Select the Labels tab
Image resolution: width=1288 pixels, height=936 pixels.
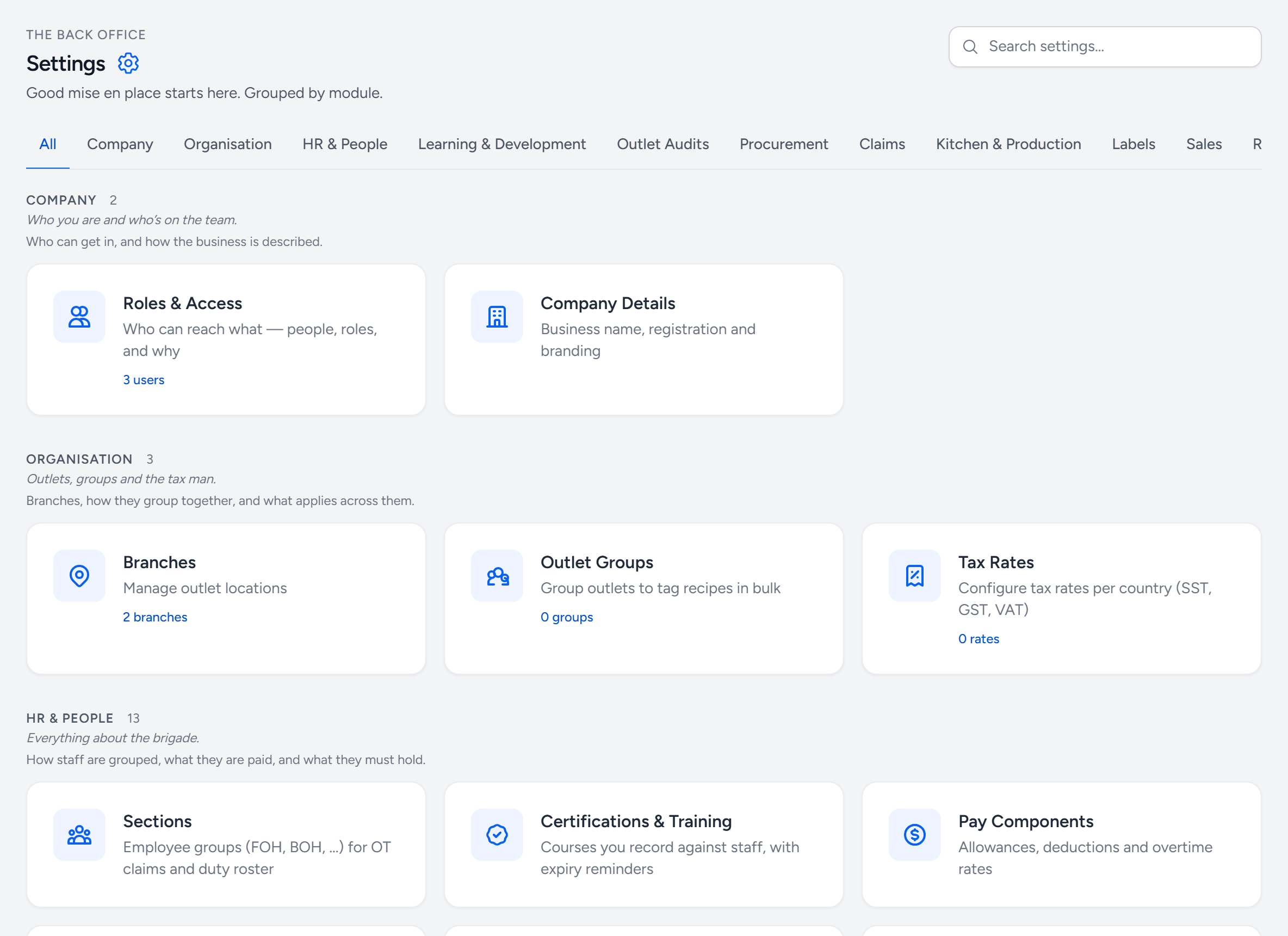tap(1134, 144)
